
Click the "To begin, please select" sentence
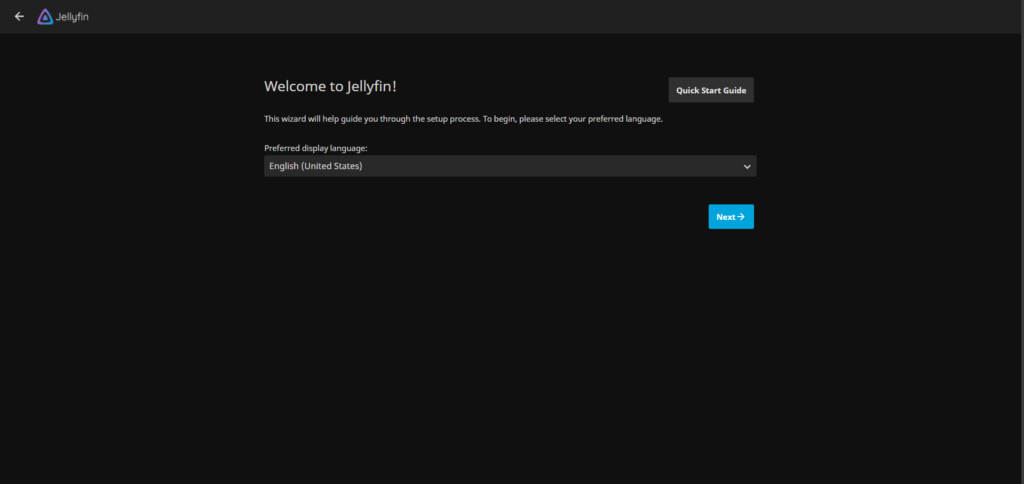click(573, 120)
